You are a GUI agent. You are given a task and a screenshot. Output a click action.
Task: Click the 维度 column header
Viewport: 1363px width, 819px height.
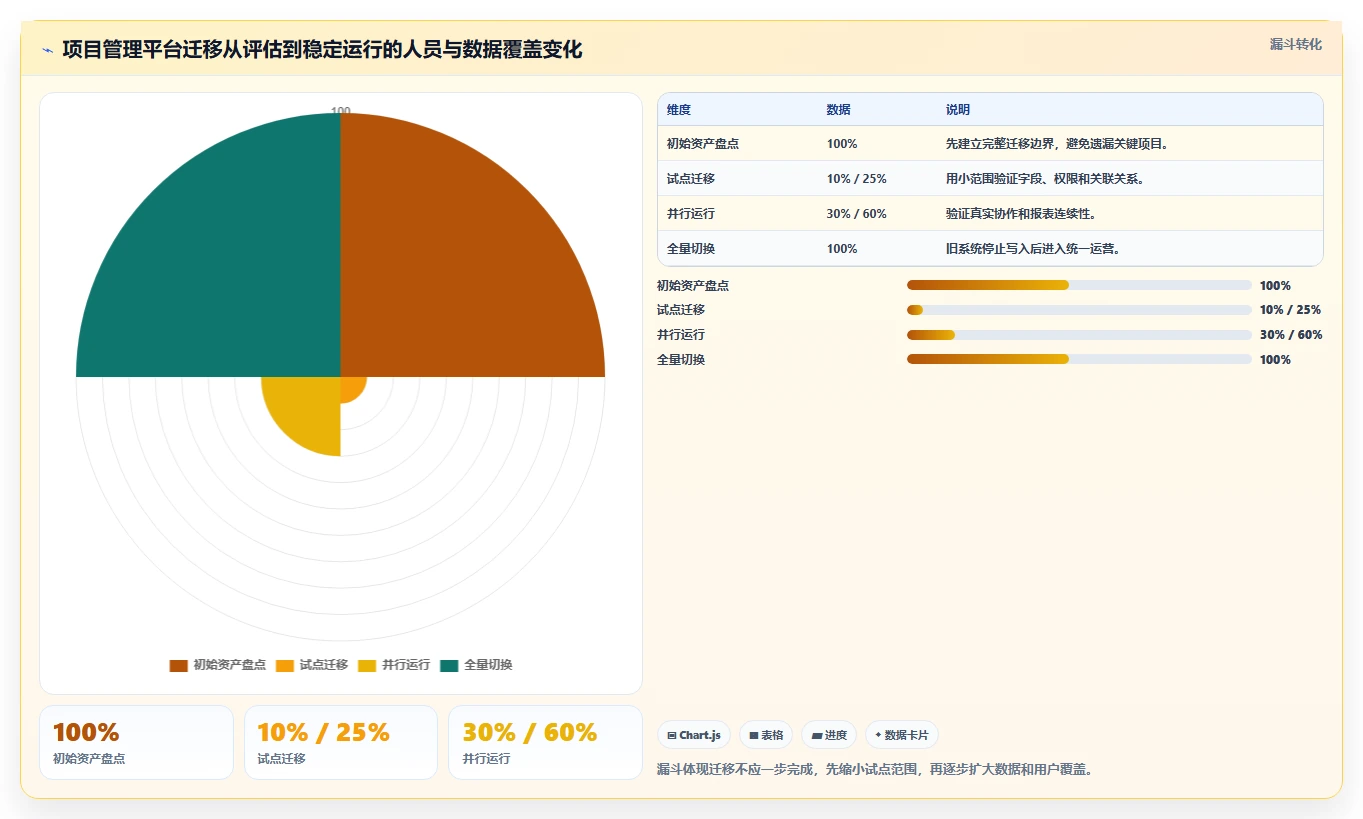[679, 110]
